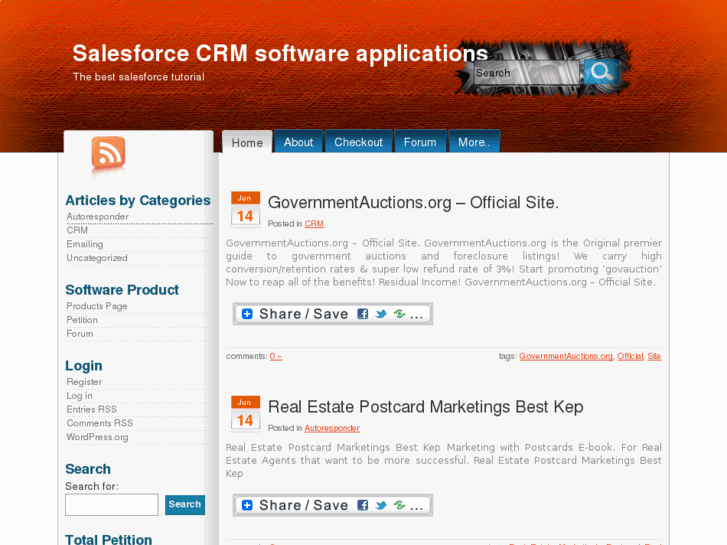Click the ellipsis in GovernmentAuctions Share/Save
Image resolution: width=727 pixels, height=545 pixels.
point(417,317)
